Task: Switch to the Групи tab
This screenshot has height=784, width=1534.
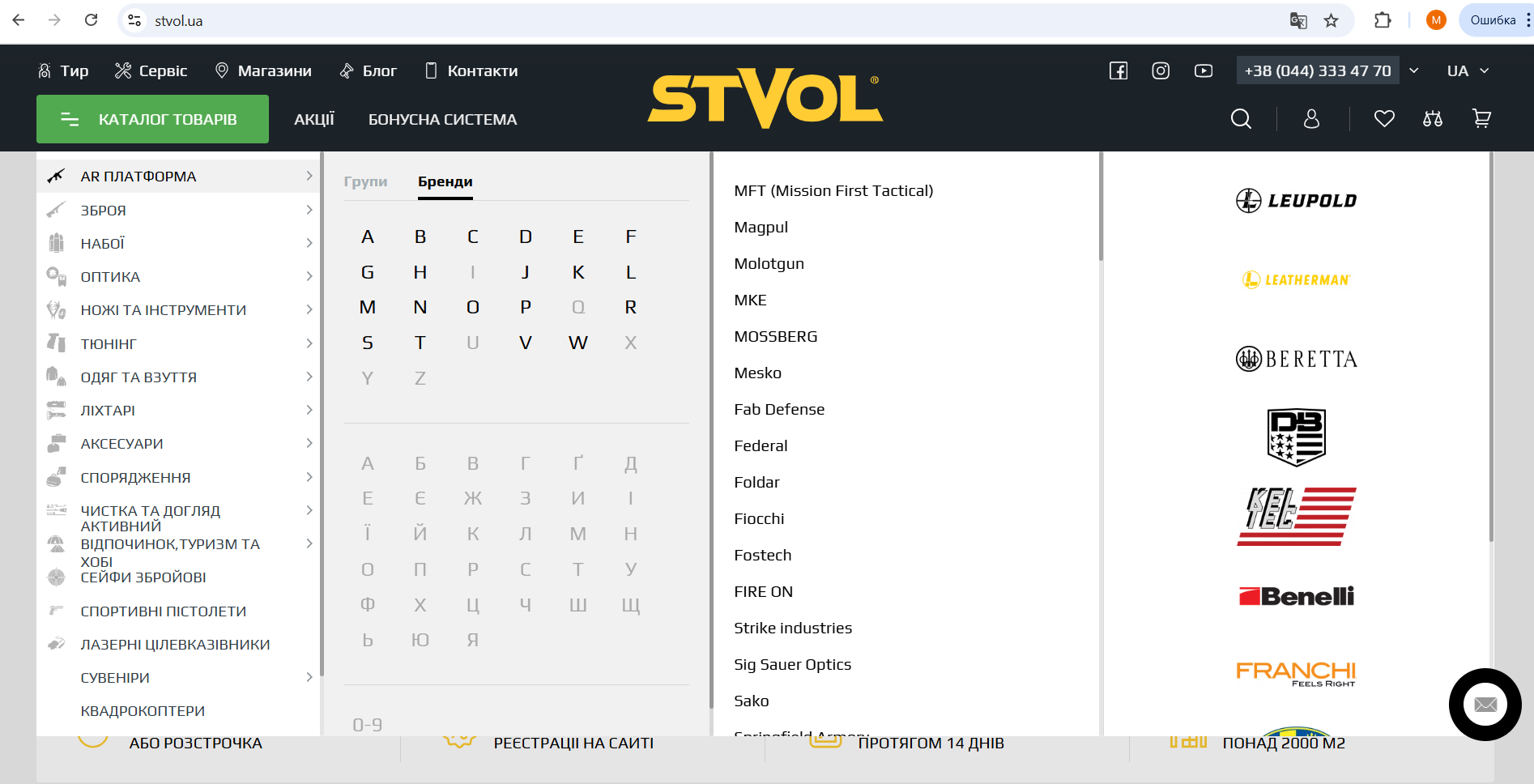Action: pyautogui.click(x=365, y=181)
